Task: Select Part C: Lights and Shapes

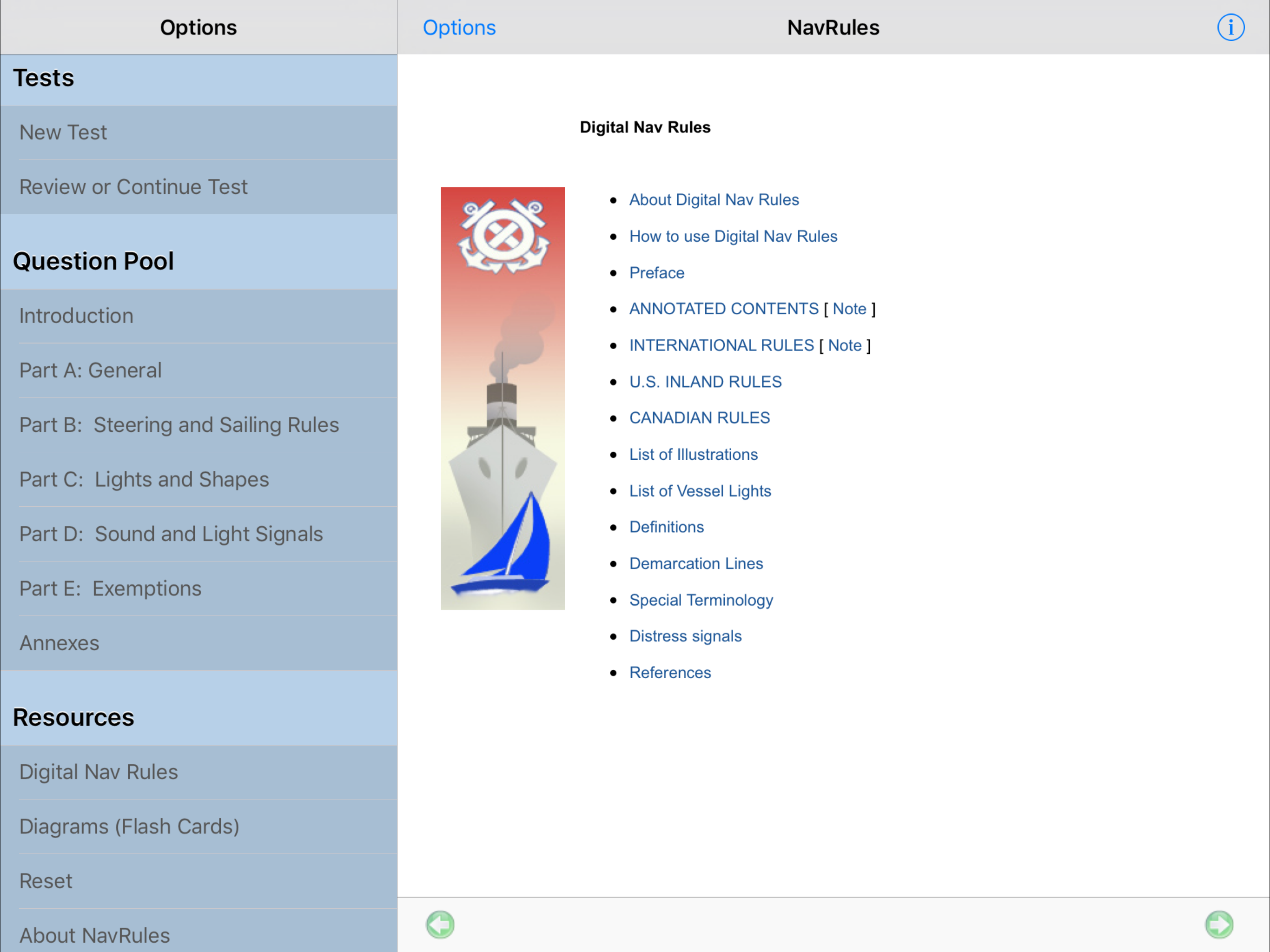Action: [x=144, y=479]
